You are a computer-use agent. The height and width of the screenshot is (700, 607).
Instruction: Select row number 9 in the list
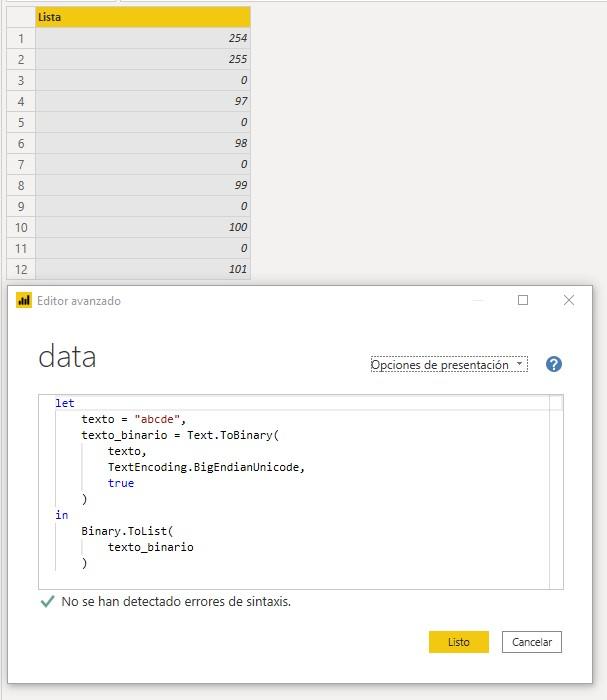pos(21,206)
